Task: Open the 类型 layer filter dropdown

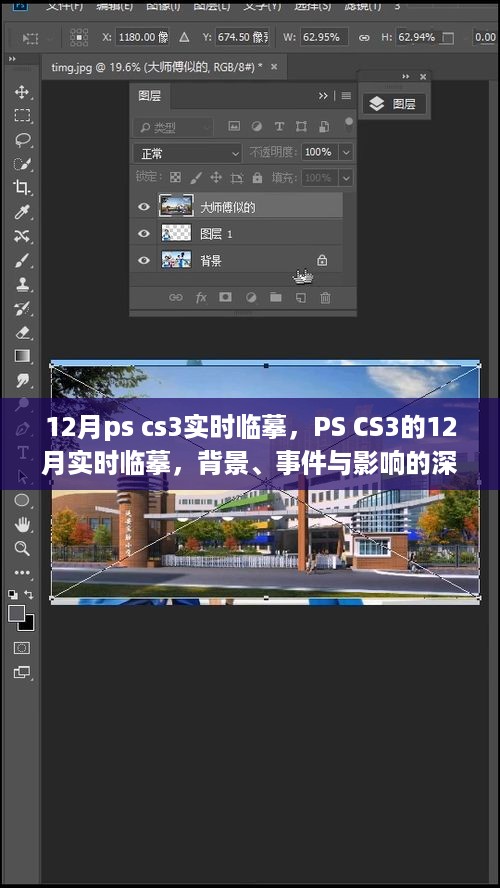Action: (x=173, y=127)
